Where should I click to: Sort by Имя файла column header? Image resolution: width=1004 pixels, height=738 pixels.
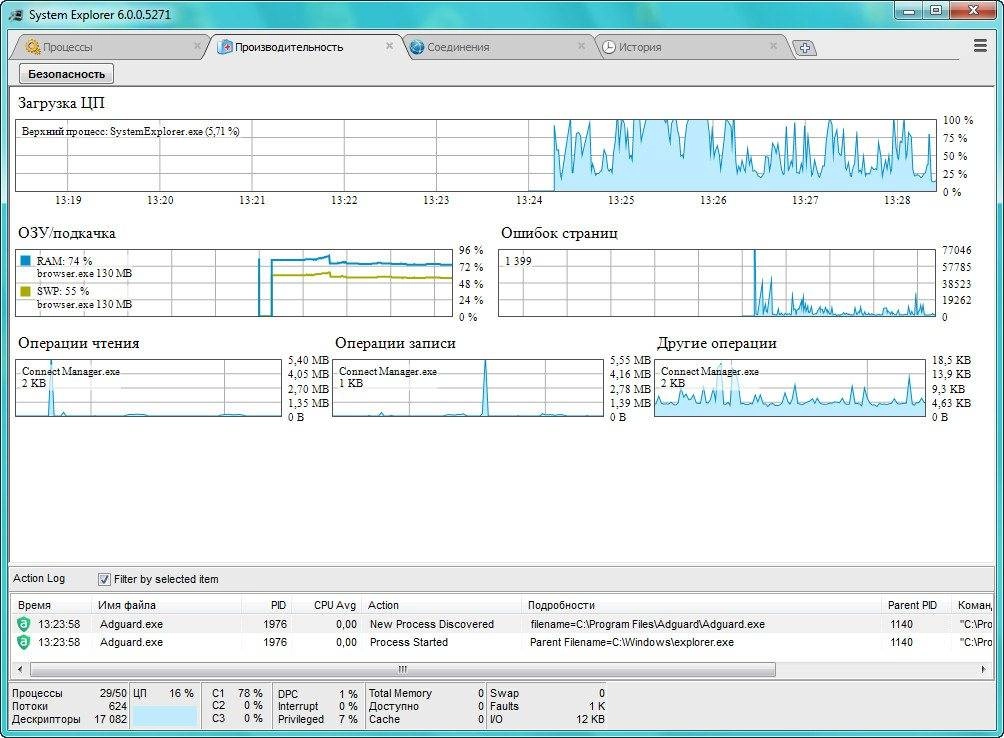pos(166,605)
